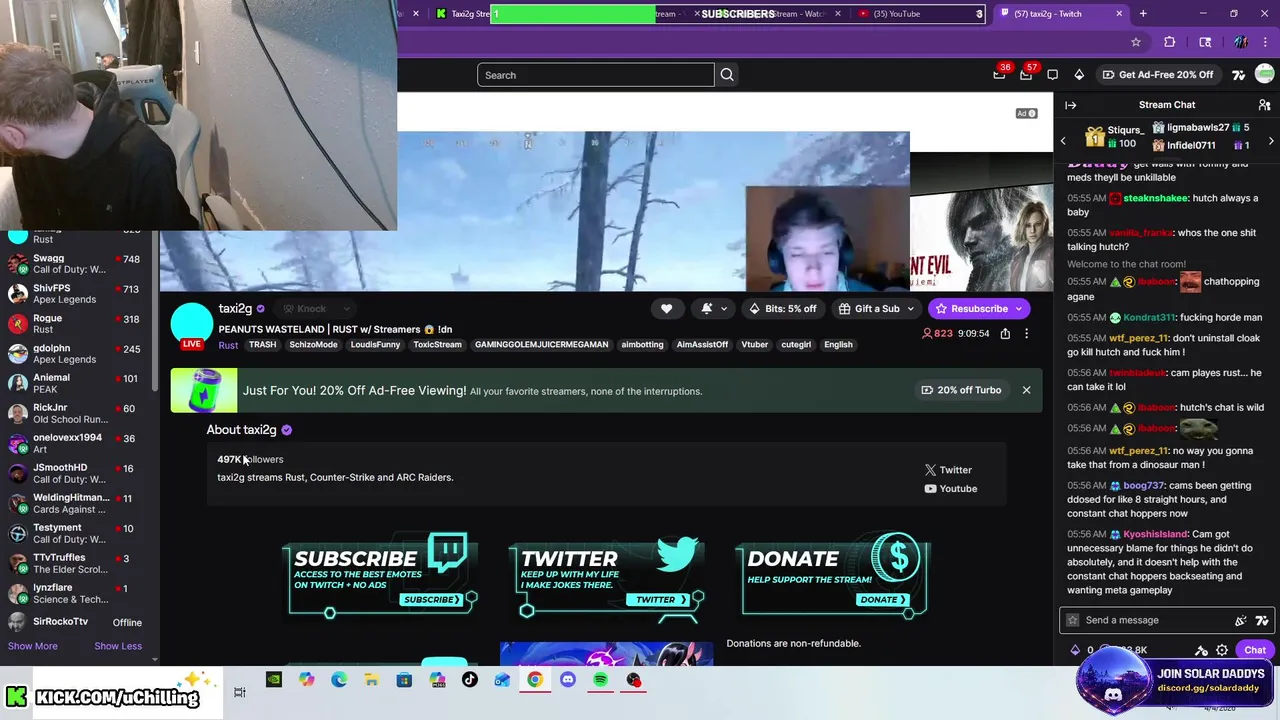Open Google Chrome from the taskbar
The width and height of the screenshot is (1280, 720).
click(535, 680)
